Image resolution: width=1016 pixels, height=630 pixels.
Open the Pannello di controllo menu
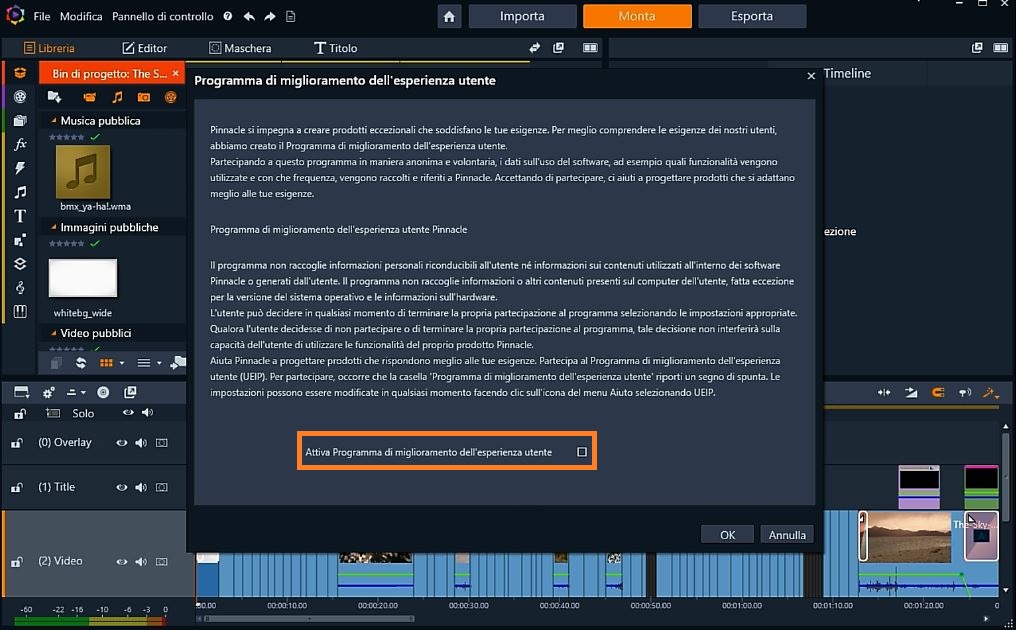[163, 16]
